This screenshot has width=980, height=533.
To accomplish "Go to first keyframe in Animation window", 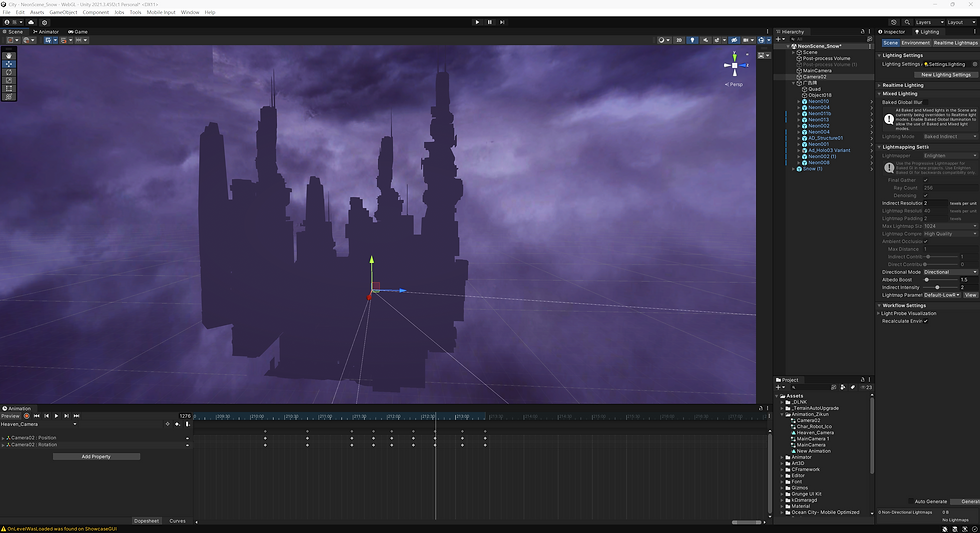I will [x=36, y=415].
